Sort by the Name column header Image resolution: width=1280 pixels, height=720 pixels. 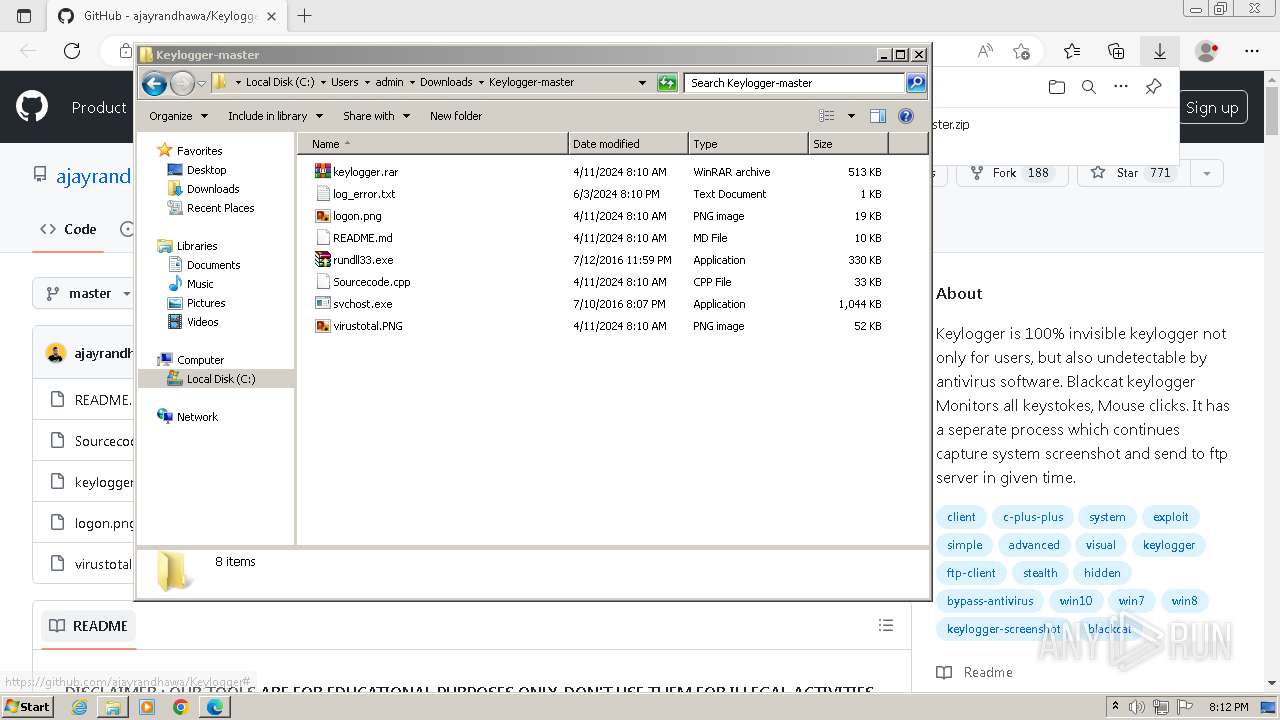click(x=433, y=144)
